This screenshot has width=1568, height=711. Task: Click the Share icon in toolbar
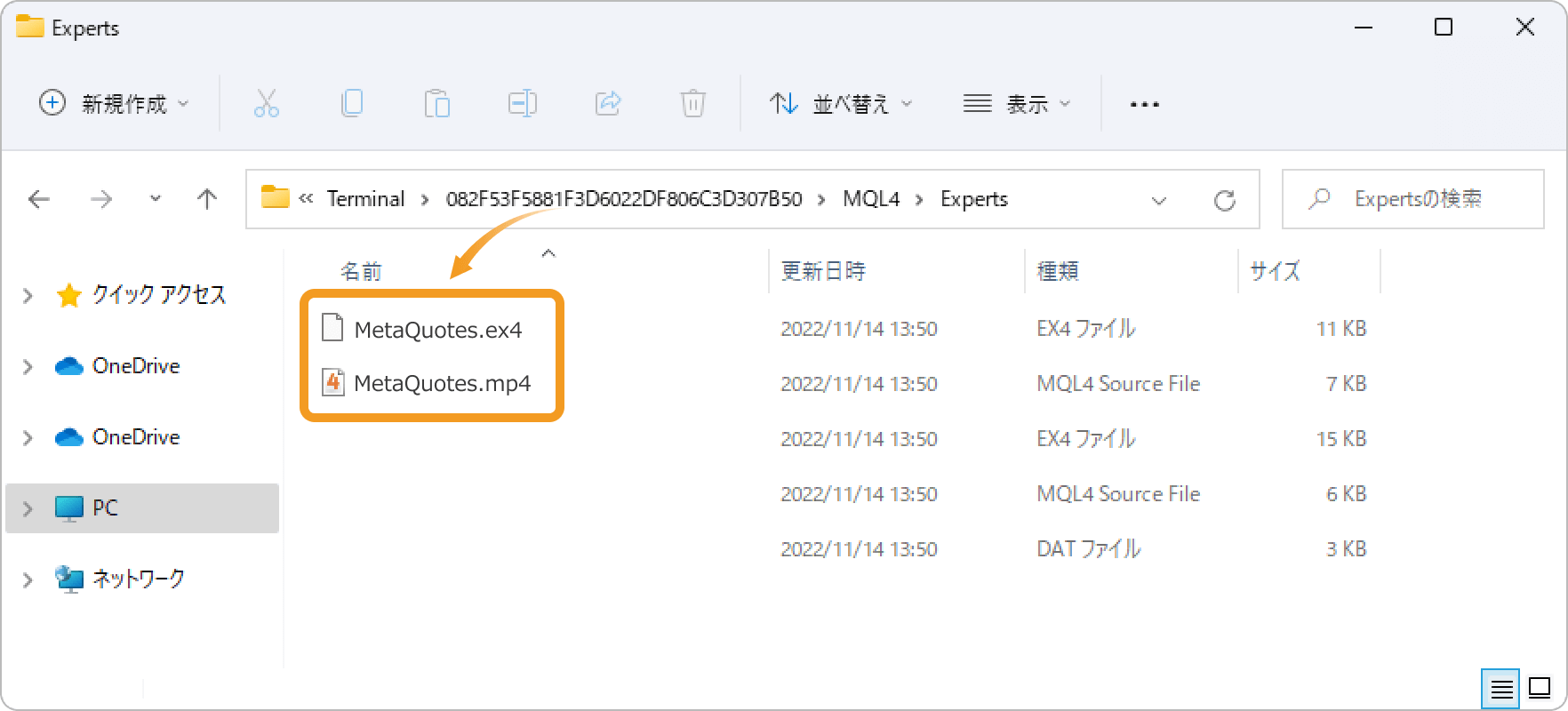[608, 104]
